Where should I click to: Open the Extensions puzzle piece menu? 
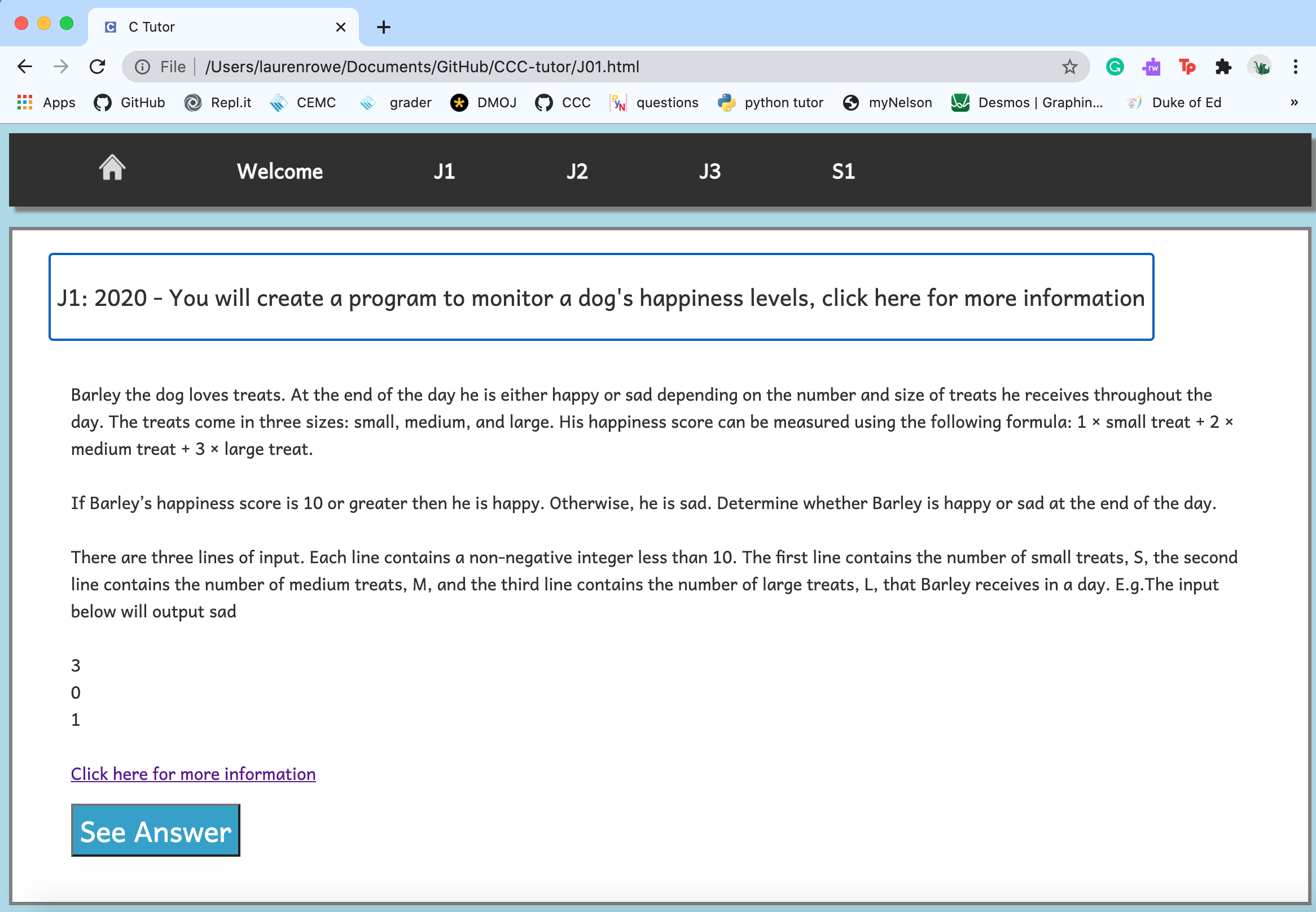point(1223,67)
